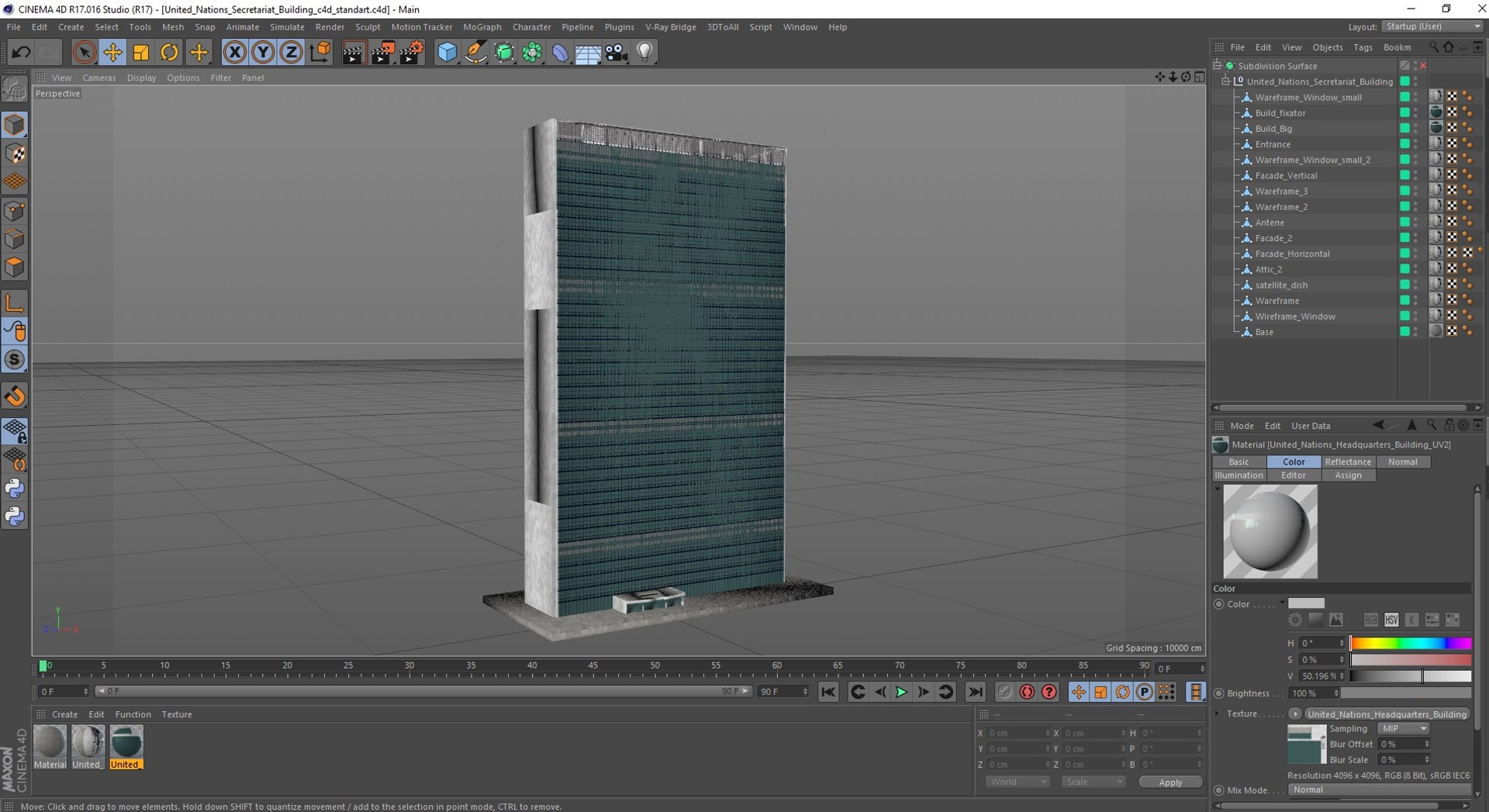This screenshot has height=812, width=1489.
Task: Click the Assign material tab button
Action: click(x=1348, y=476)
